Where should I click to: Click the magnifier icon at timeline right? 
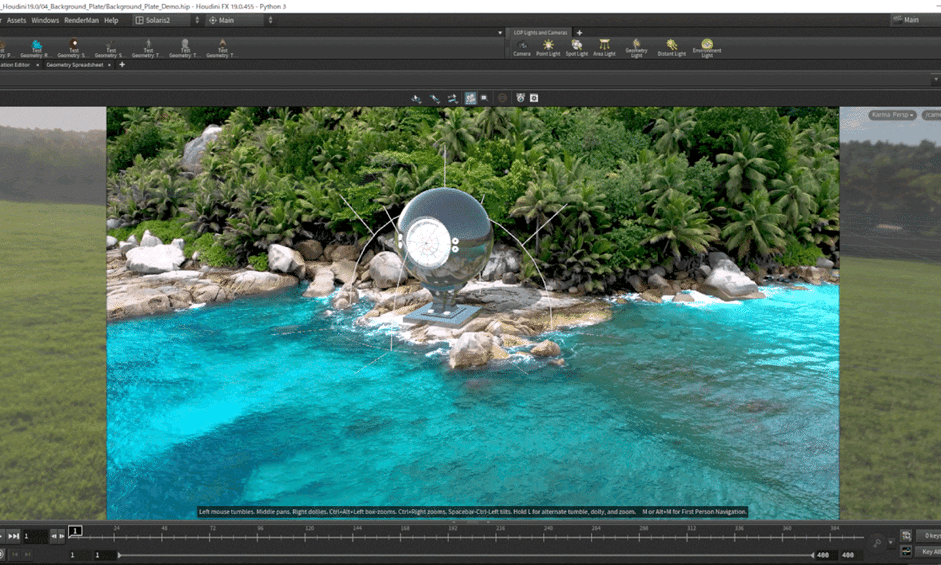pos(877,543)
